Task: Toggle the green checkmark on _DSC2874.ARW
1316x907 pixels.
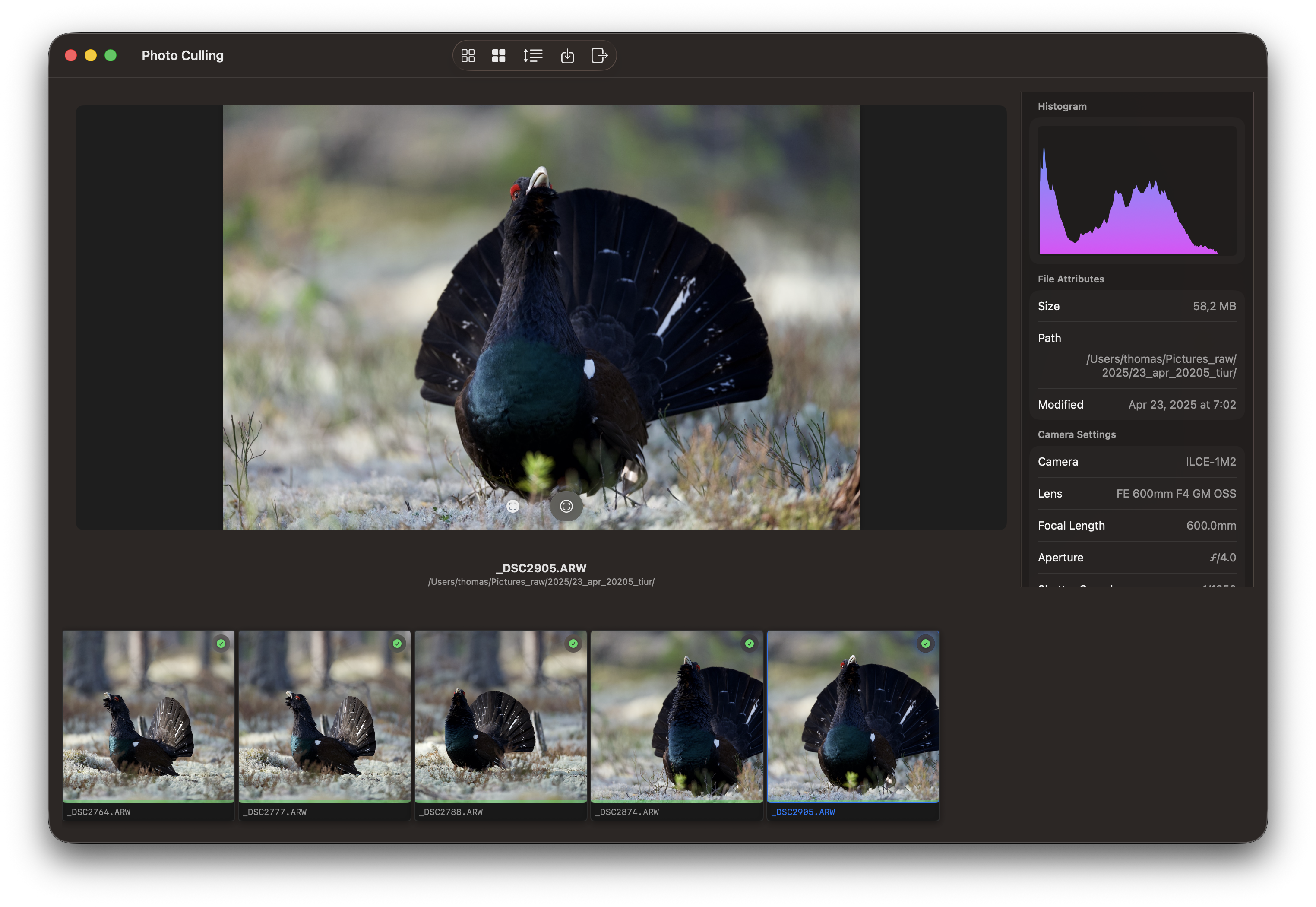Action: pyautogui.click(x=749, y=643)
